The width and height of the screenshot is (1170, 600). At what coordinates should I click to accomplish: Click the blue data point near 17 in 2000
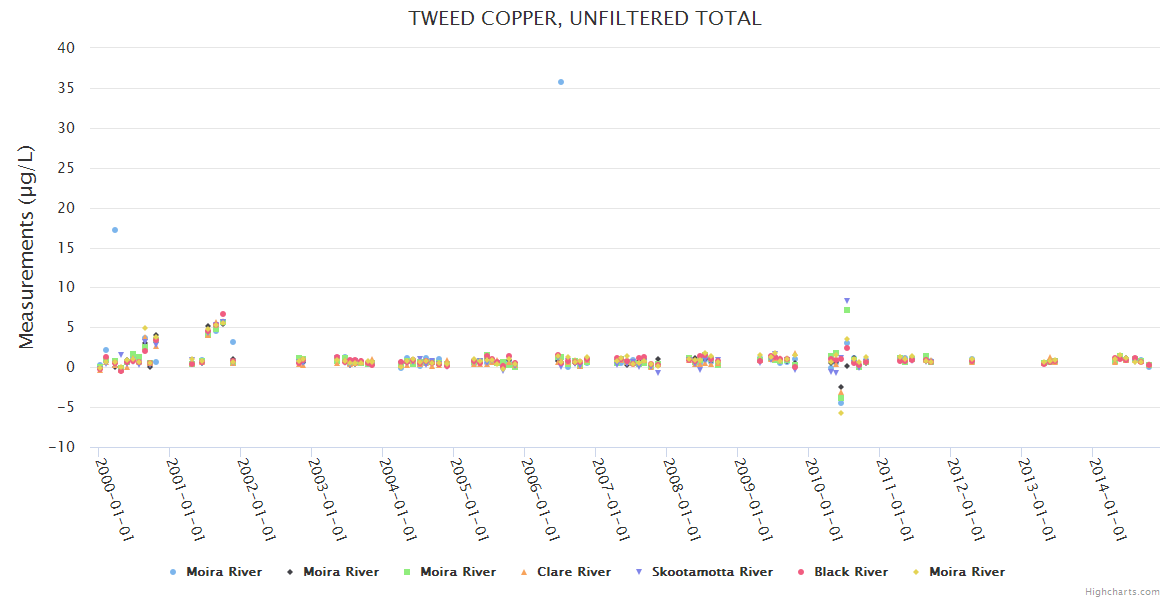tap(115, 230)
